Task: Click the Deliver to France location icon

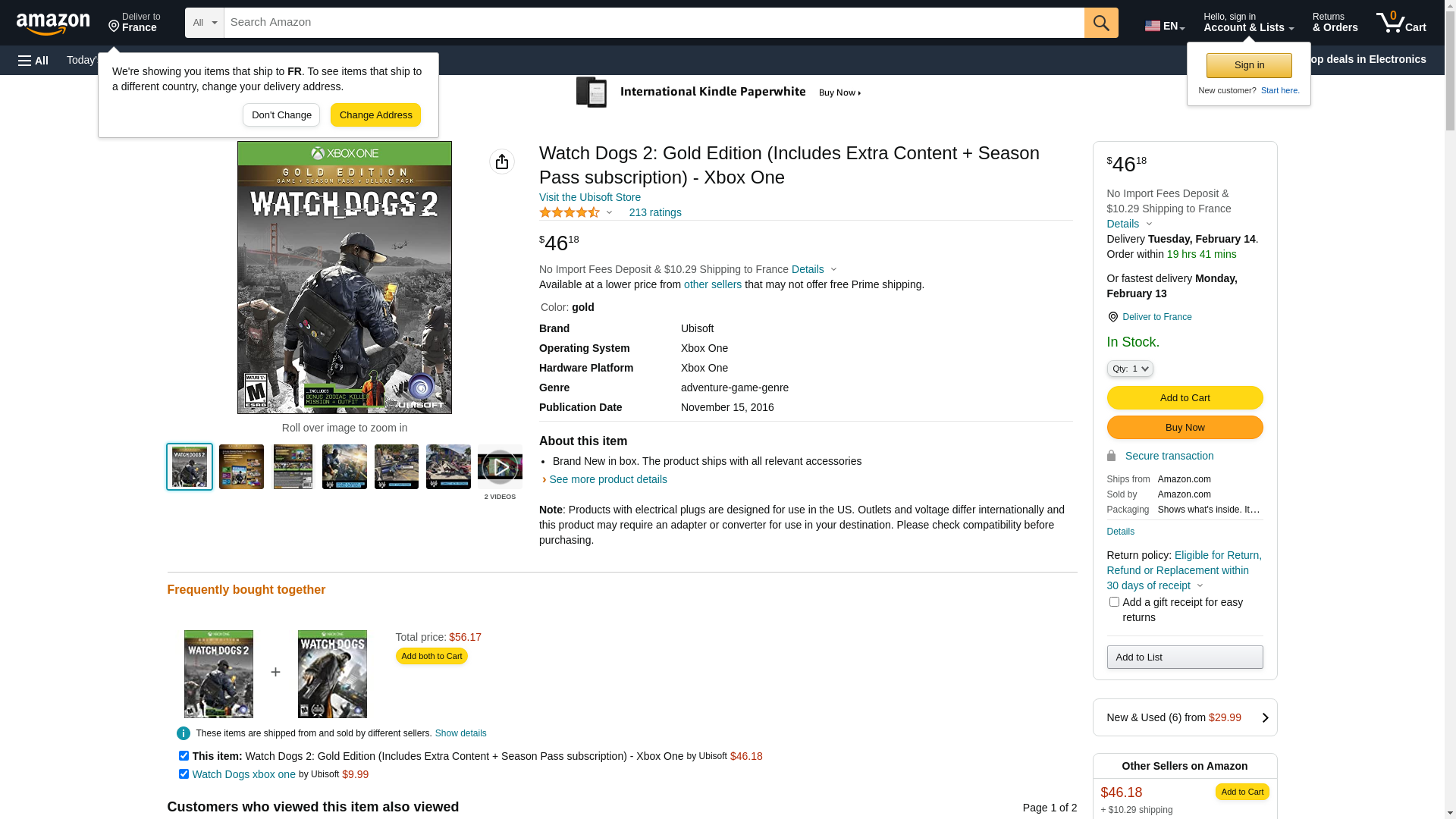Action: [1112, 317]
